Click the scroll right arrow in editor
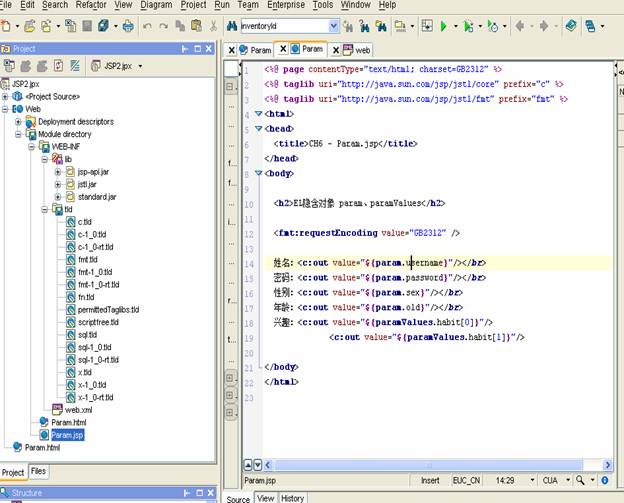The height and width of the screenshot is (503, 624). coord(607,465)
